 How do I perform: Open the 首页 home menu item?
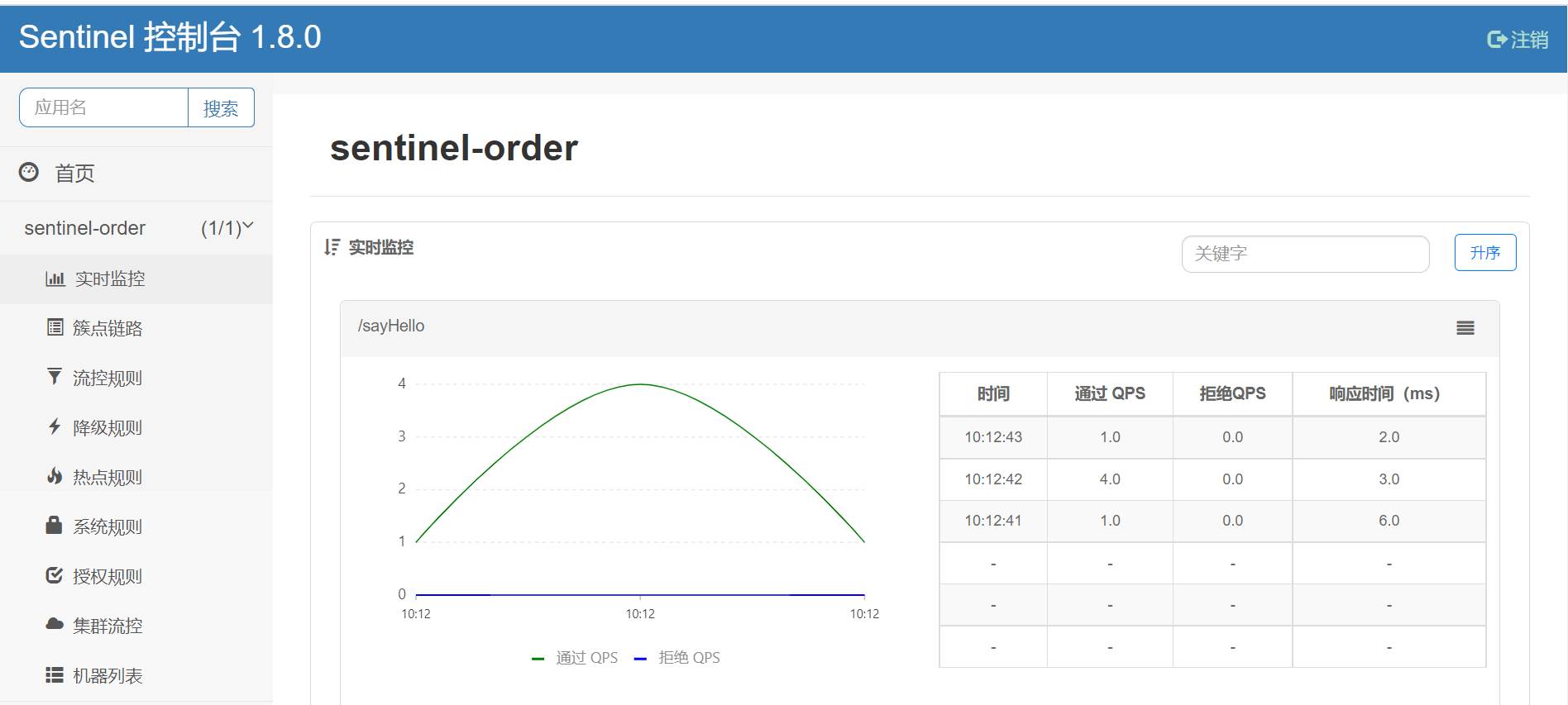point(136,174)
